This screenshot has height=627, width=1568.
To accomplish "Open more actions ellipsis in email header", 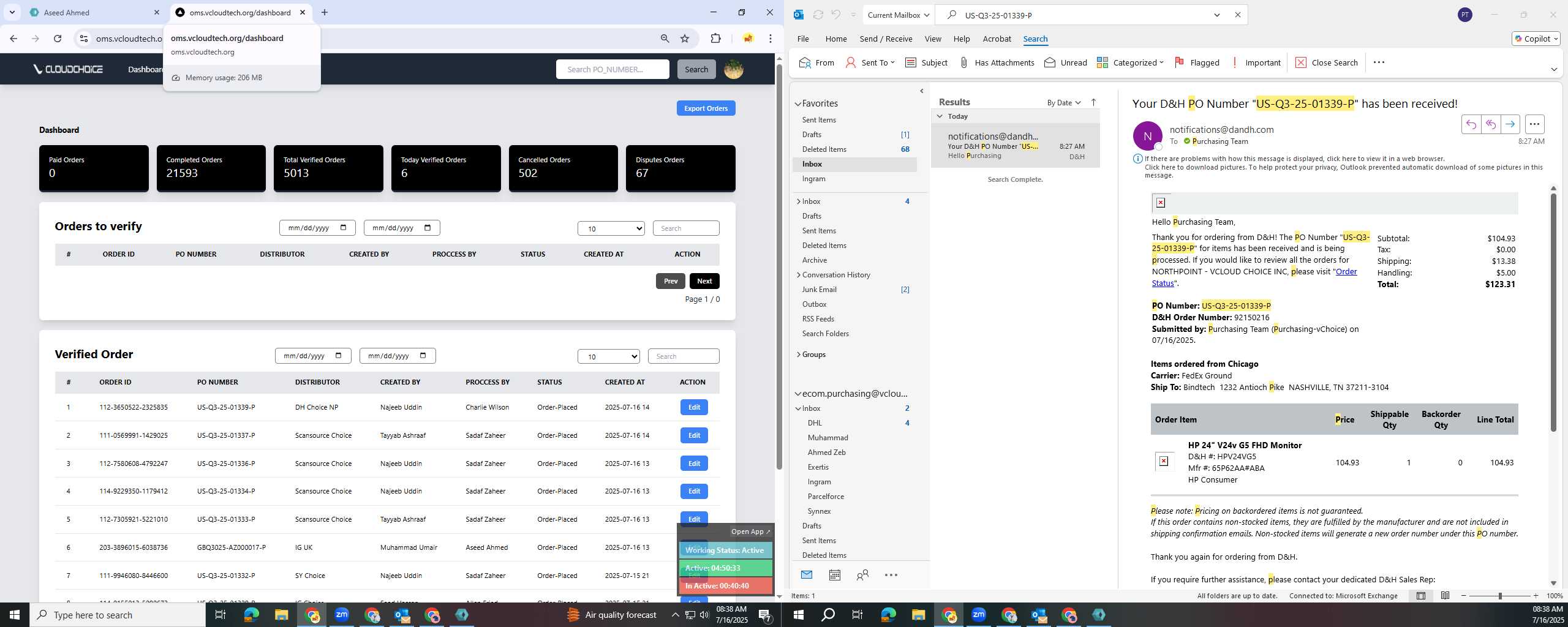I will [1534, 124].
